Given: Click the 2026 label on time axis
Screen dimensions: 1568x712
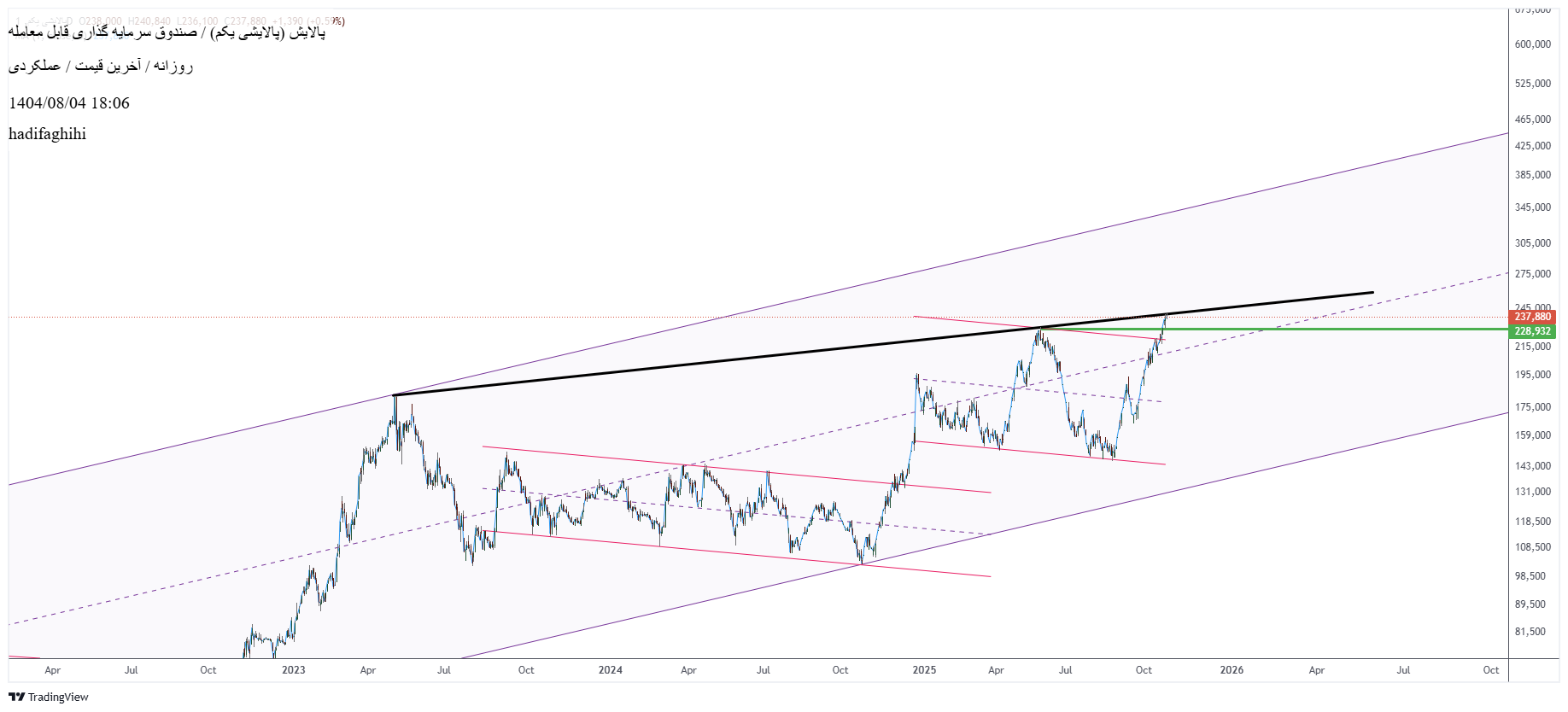Looking at the screenshot, I should tap(1232, 670).
